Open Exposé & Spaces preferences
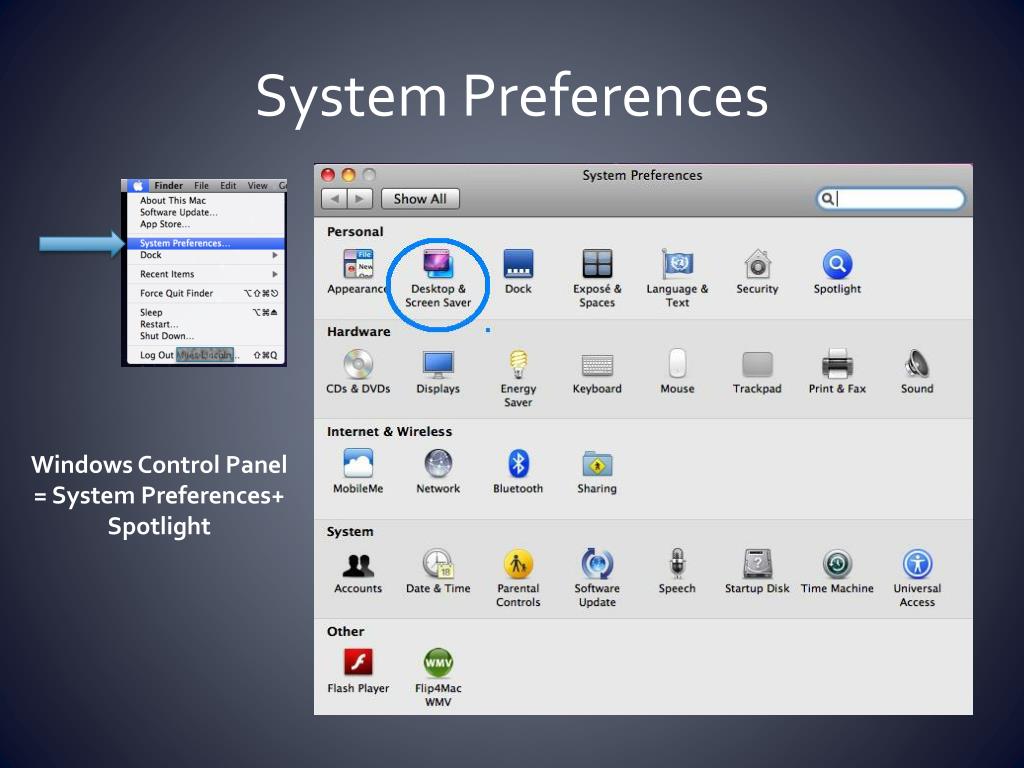This screenshot has height=768, width=1024. pos(597,278)
